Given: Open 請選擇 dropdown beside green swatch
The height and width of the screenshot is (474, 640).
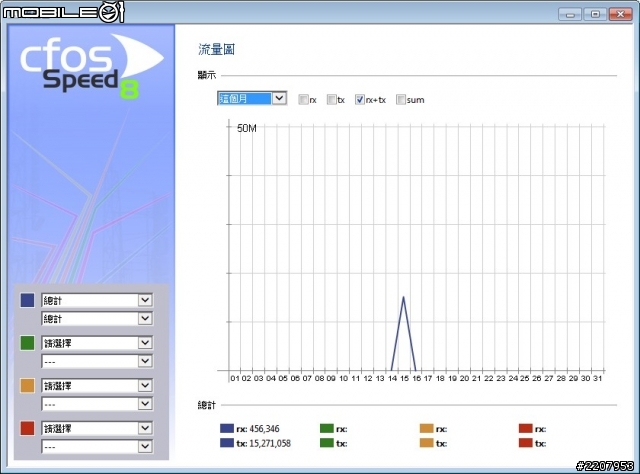Looking at the screenshot, I should click(97, 343).
